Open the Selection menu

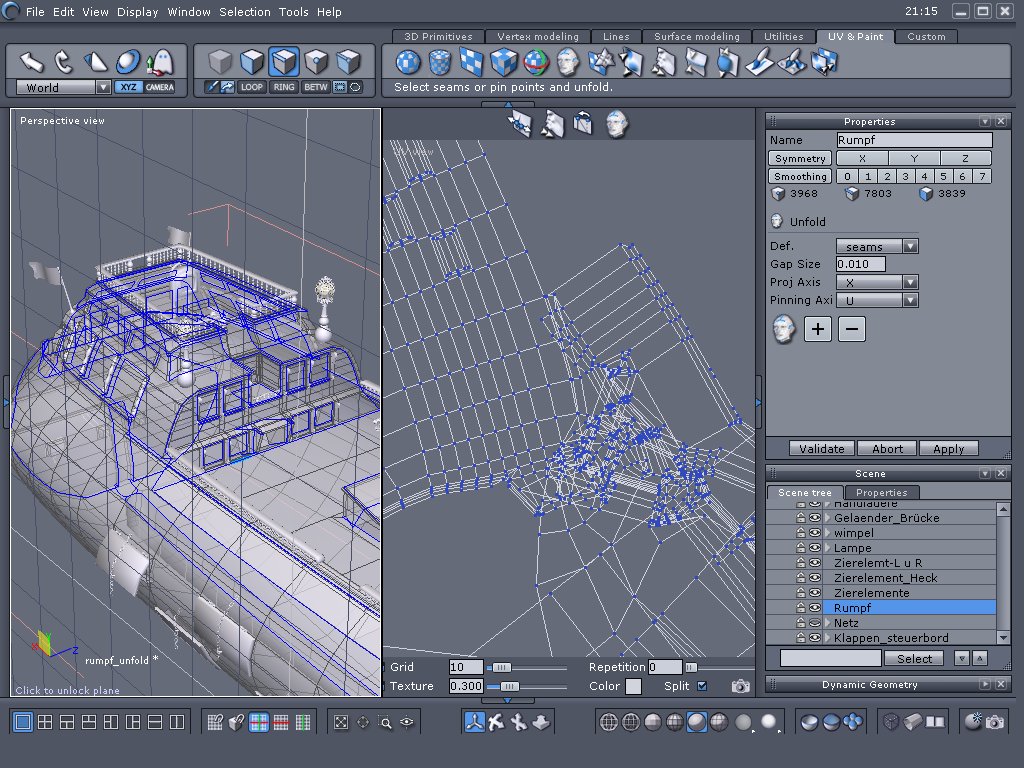244,12
